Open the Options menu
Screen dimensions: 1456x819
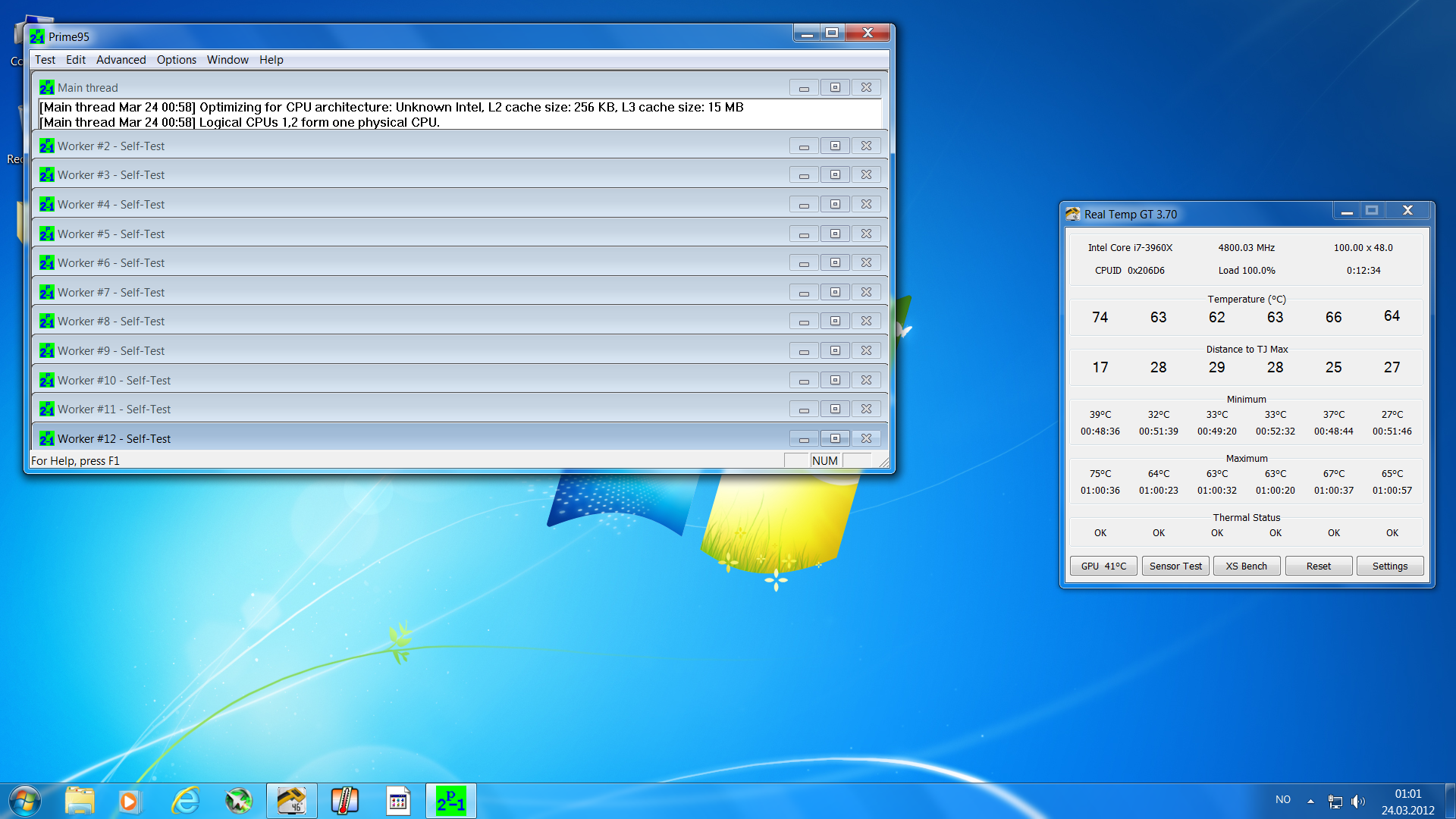(176, 60)
